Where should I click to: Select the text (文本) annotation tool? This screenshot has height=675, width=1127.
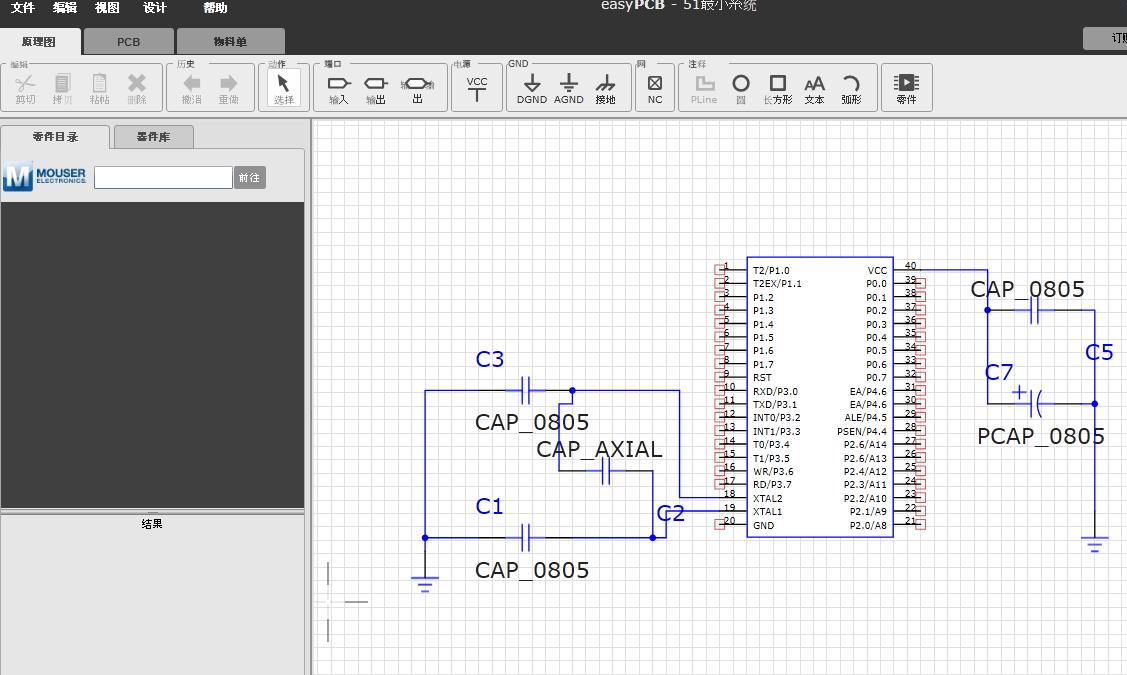(814, 88)
